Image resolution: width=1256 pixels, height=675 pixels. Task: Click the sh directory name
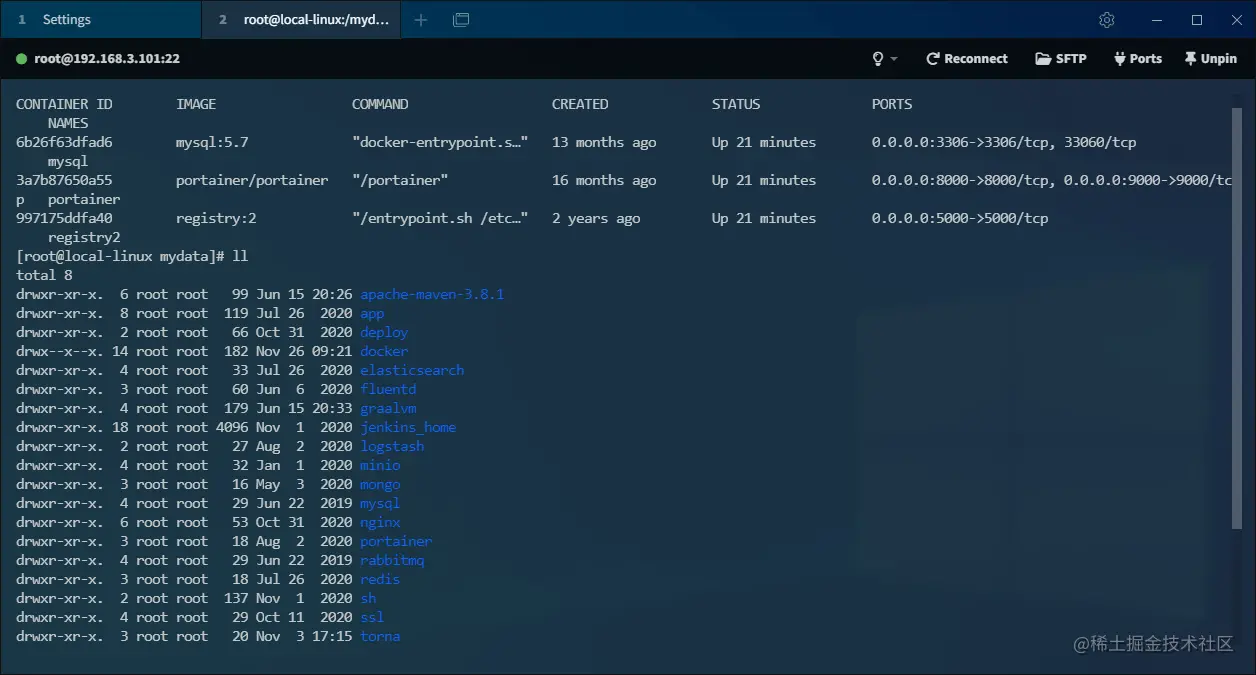368,598
